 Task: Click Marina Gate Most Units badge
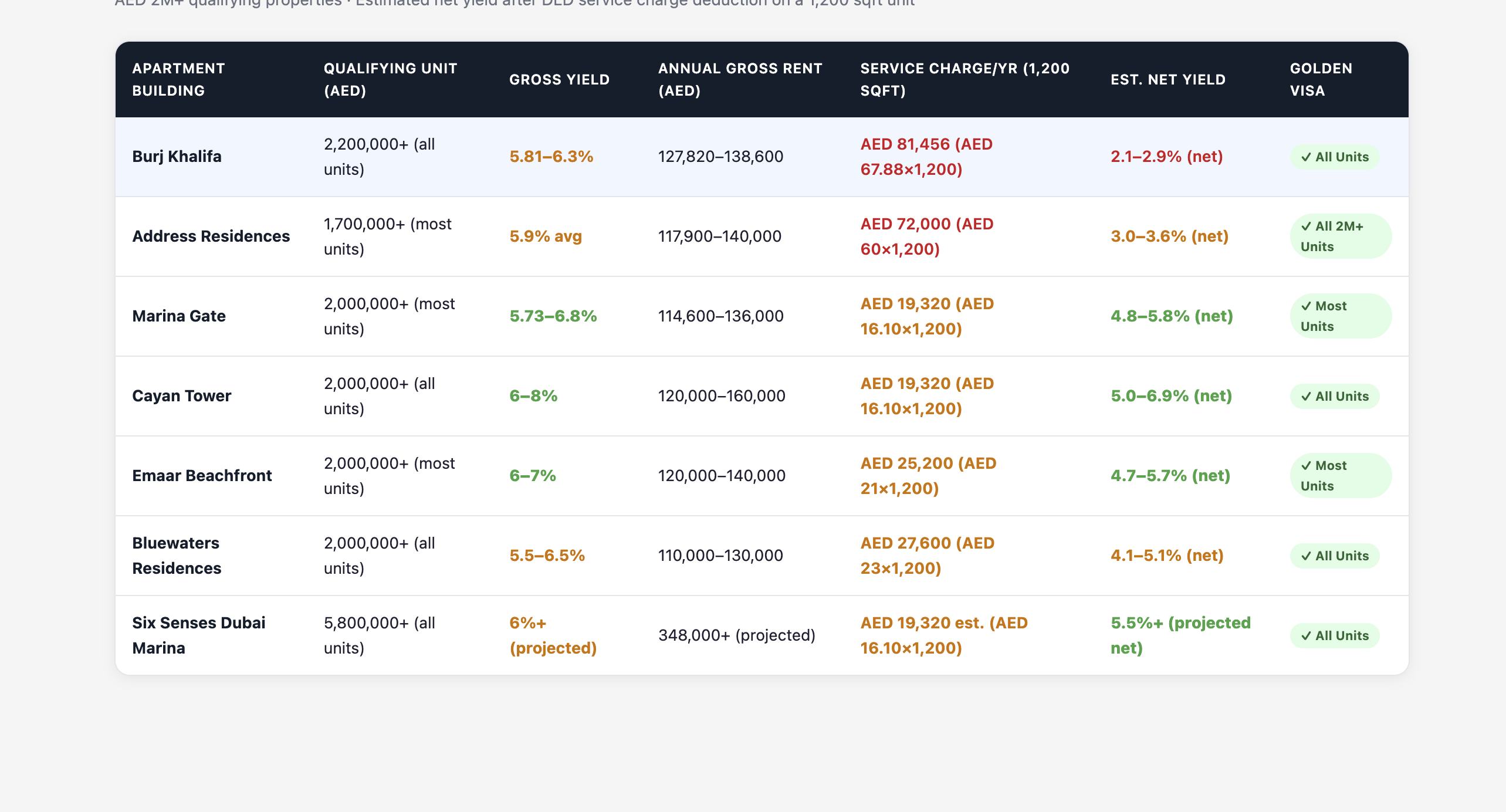point(1340,316)
